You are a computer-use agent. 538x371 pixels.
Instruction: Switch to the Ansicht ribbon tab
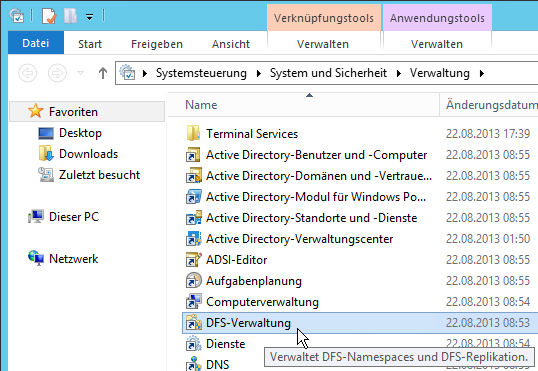(x=231, y=44)
